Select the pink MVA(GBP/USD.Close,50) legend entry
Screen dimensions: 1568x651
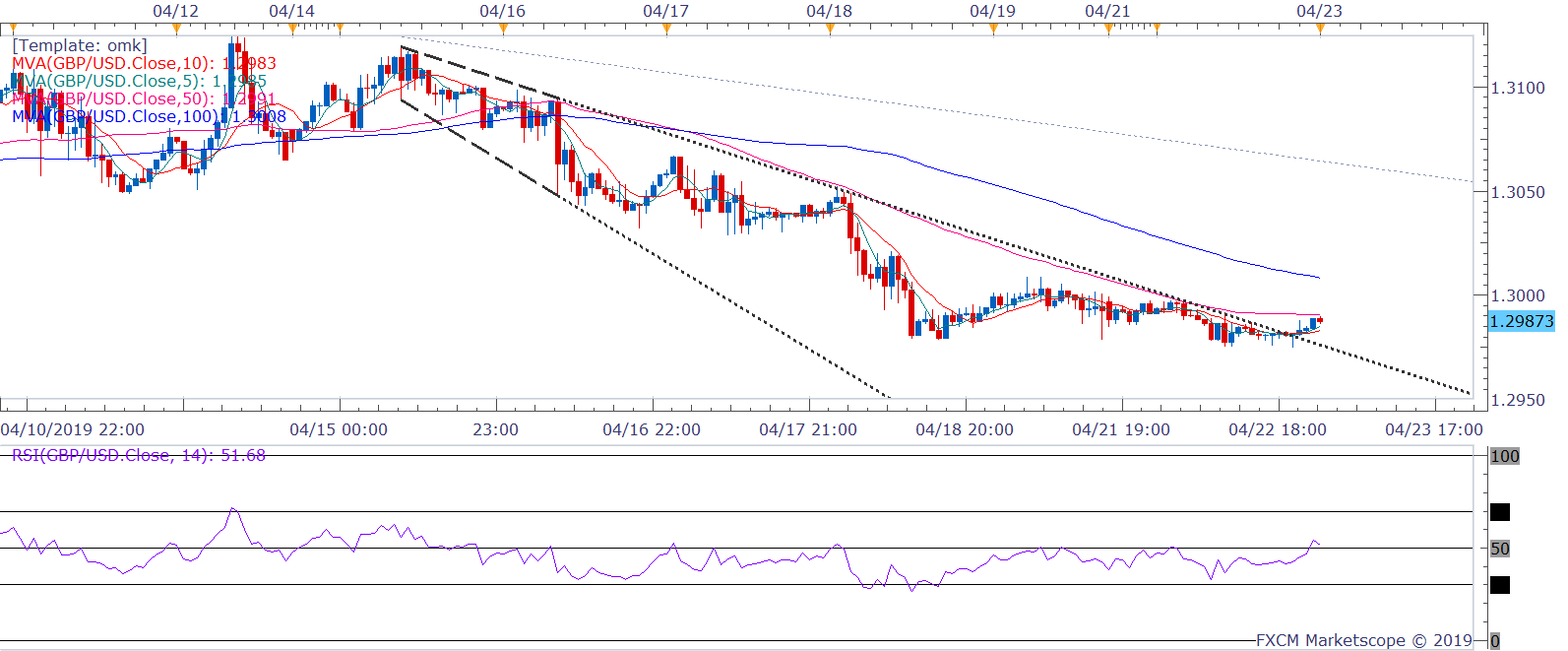click(x=144, y=98)
